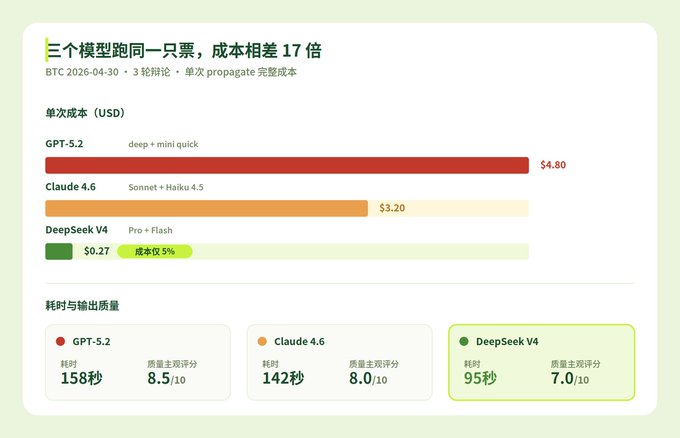Screen dimensions: 680x438
Task: Open the GPT-5.2 results card
Action: (x=138, y=362)
